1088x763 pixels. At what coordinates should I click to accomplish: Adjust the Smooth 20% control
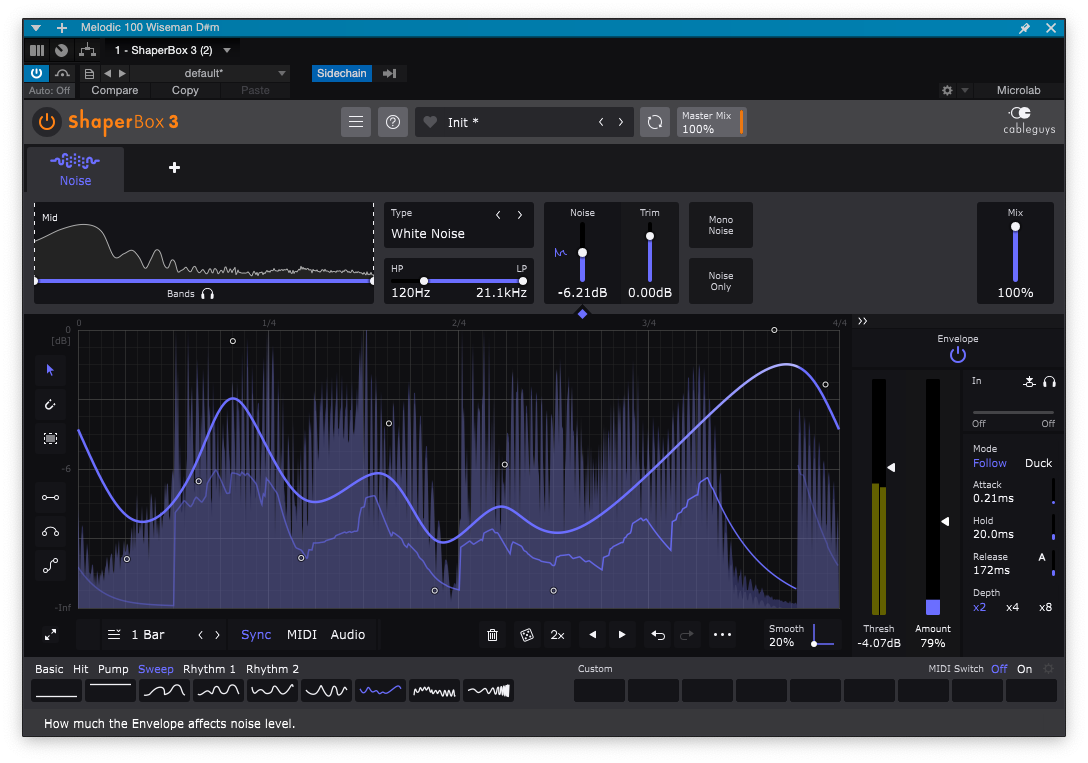click(801, 635)
